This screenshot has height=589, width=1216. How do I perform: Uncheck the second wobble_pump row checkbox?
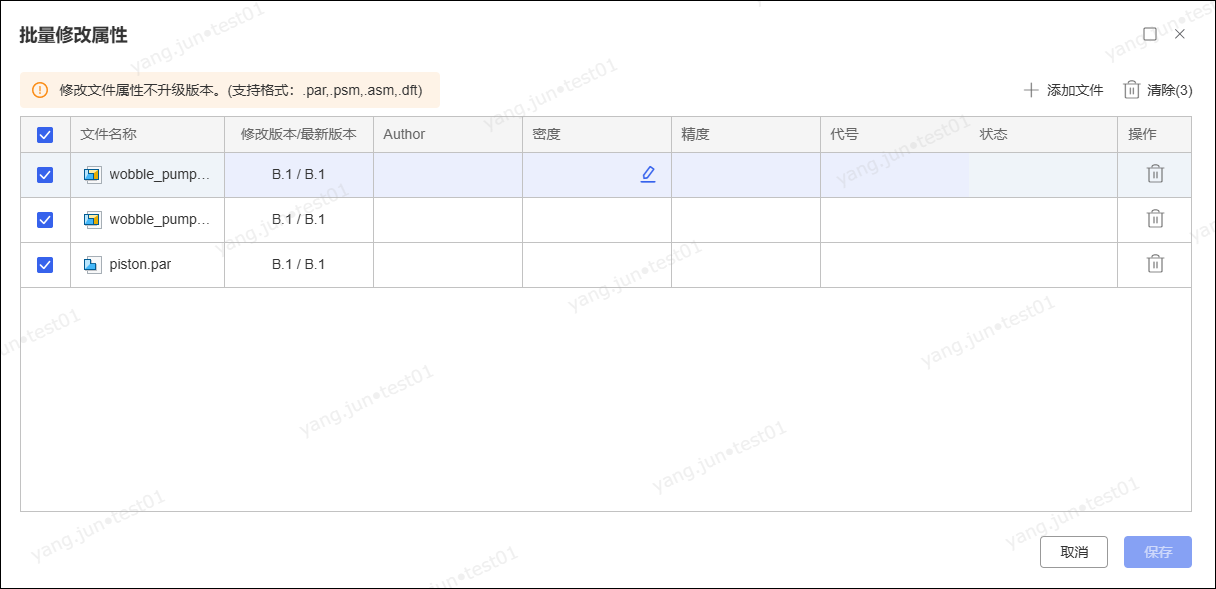[45, 220]
